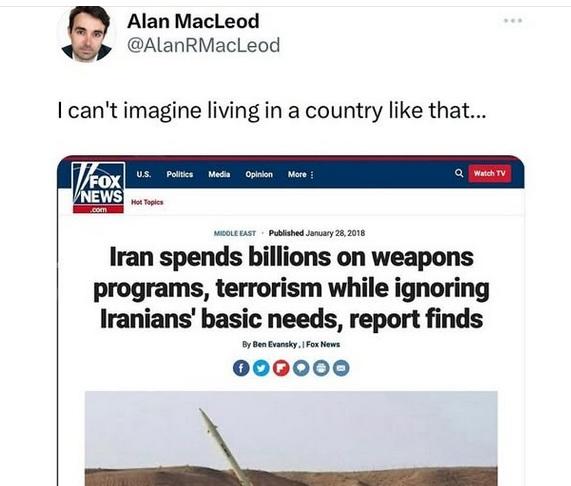The width and height of the screenshot is (571, 486).
Task: Open the Politics navigation section
Action: pyautogui.click(x=180, y=174)
